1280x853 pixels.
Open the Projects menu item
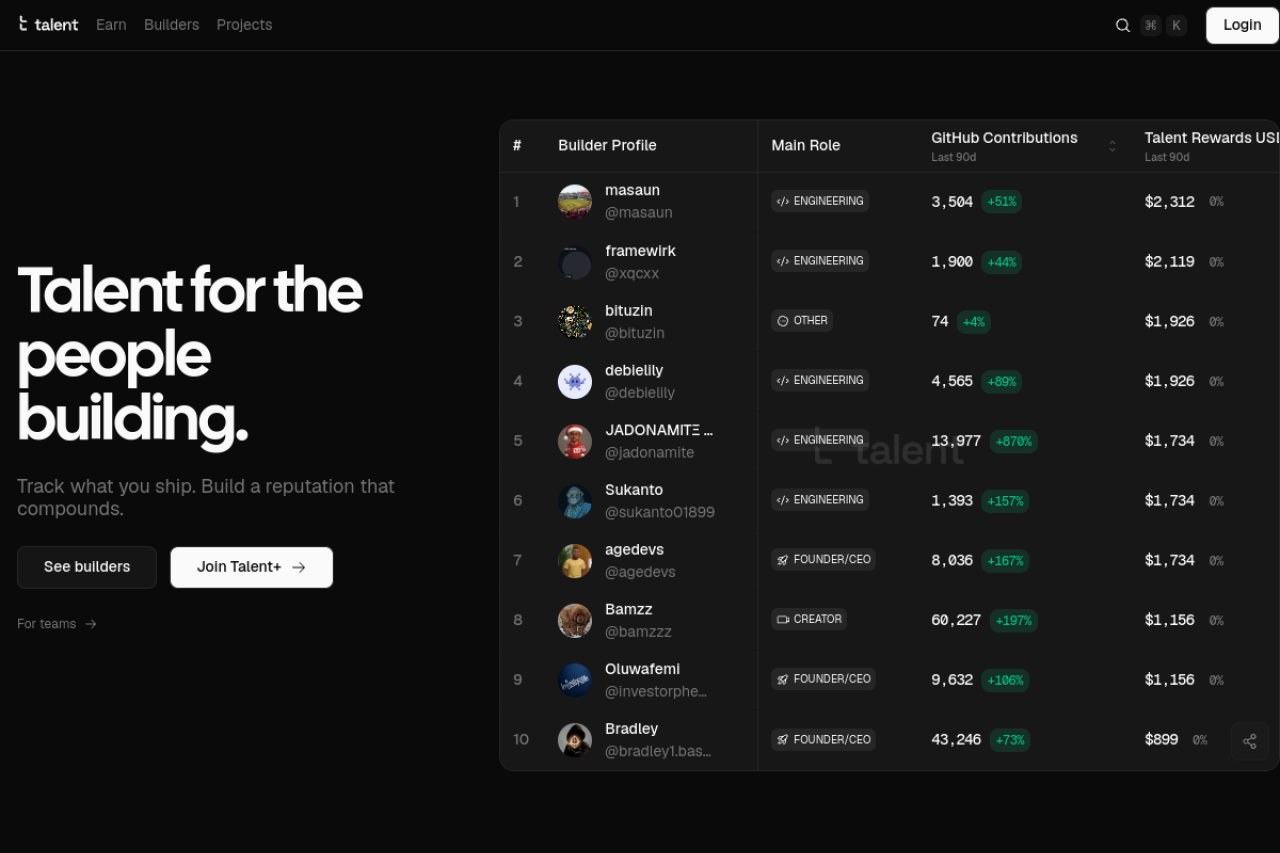coord(244,24)
